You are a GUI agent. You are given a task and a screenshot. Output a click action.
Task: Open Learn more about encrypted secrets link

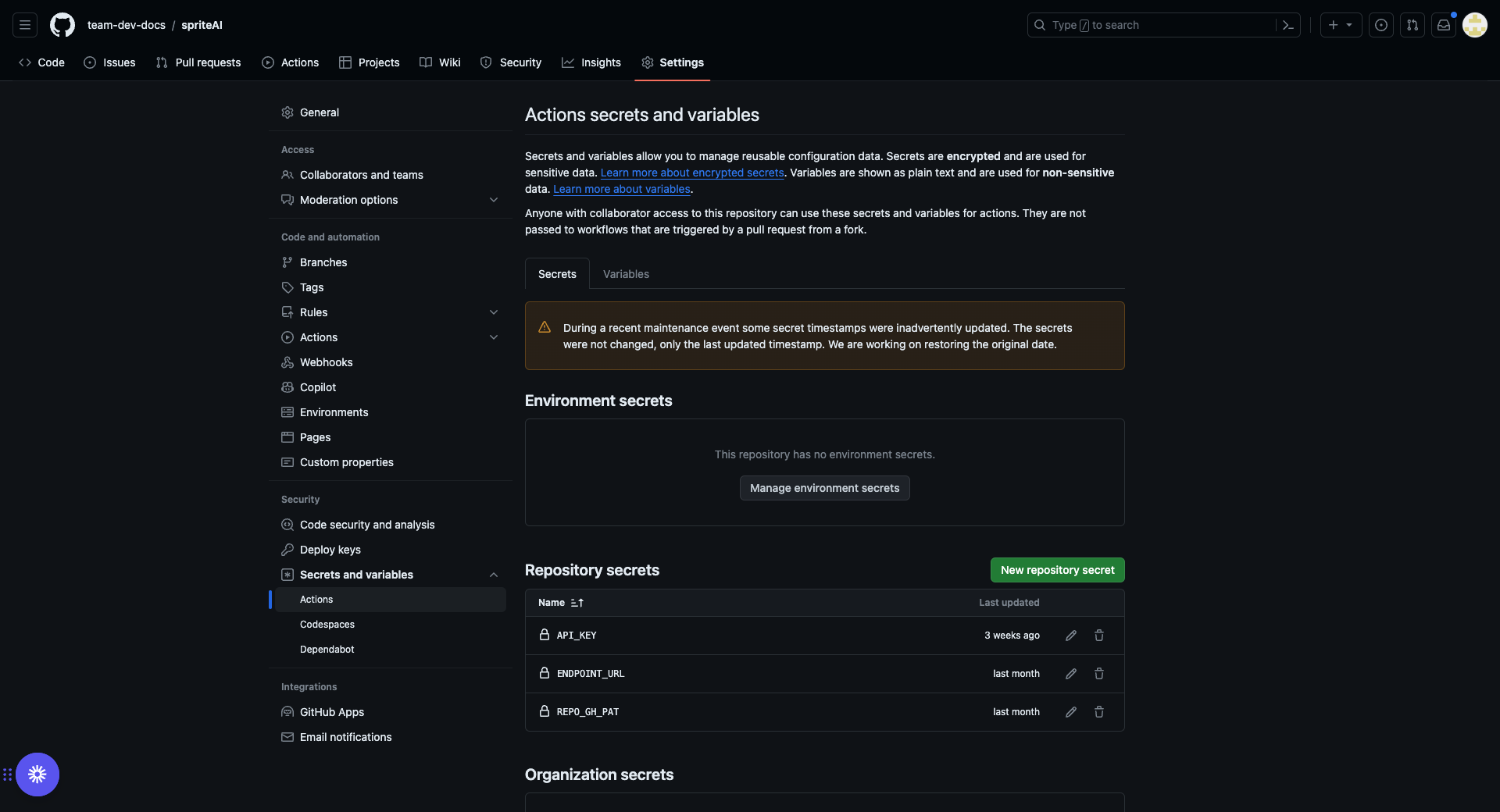692,173
